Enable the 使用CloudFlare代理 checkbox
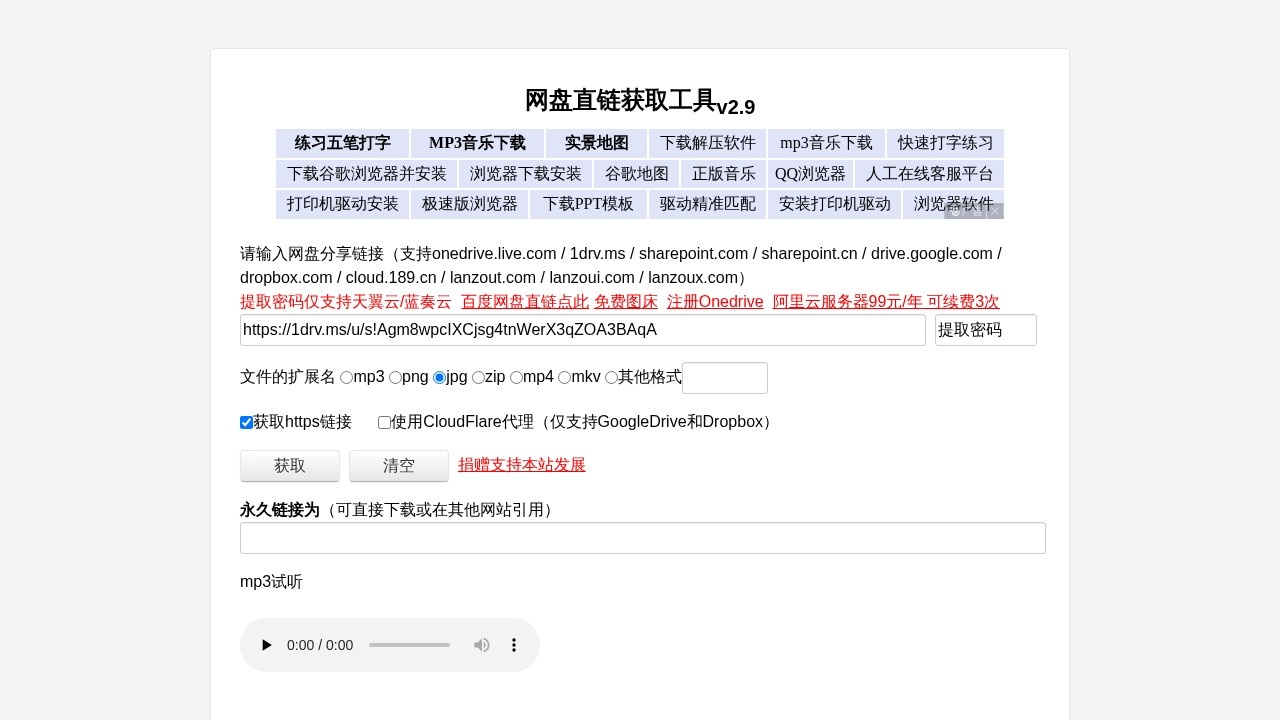Image resolution: width=1280 pixels, height=720 pixels. click(x=384, y=422)
